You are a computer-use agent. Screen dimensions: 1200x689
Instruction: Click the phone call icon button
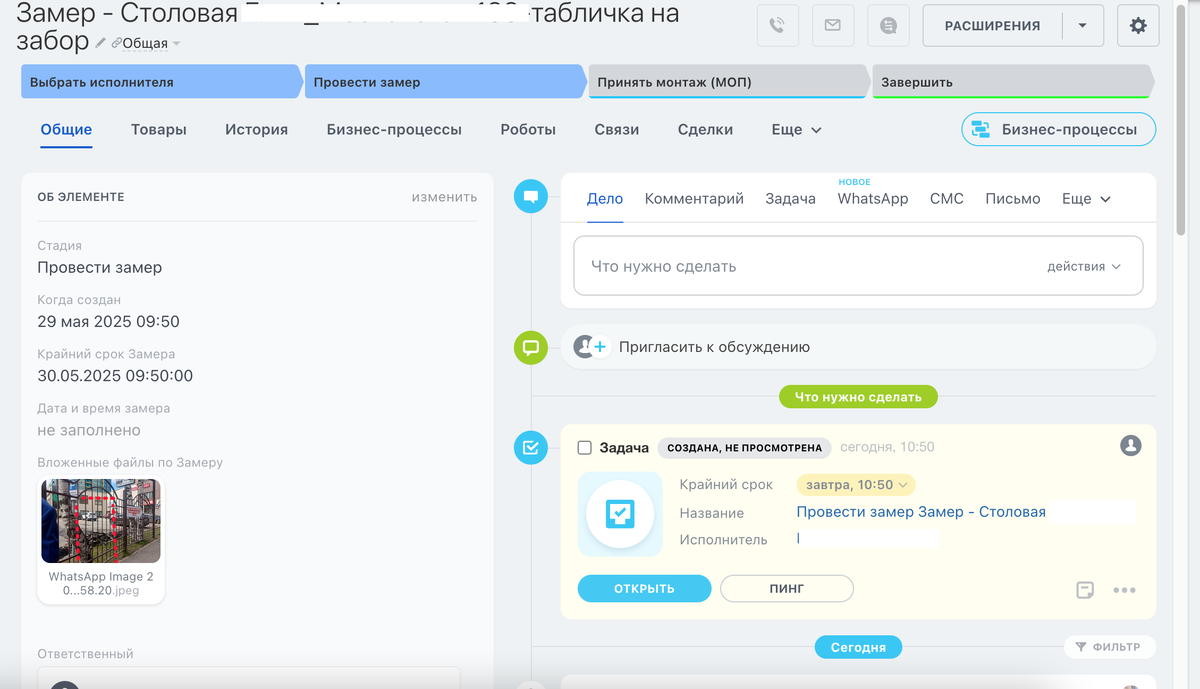point(778,26)
